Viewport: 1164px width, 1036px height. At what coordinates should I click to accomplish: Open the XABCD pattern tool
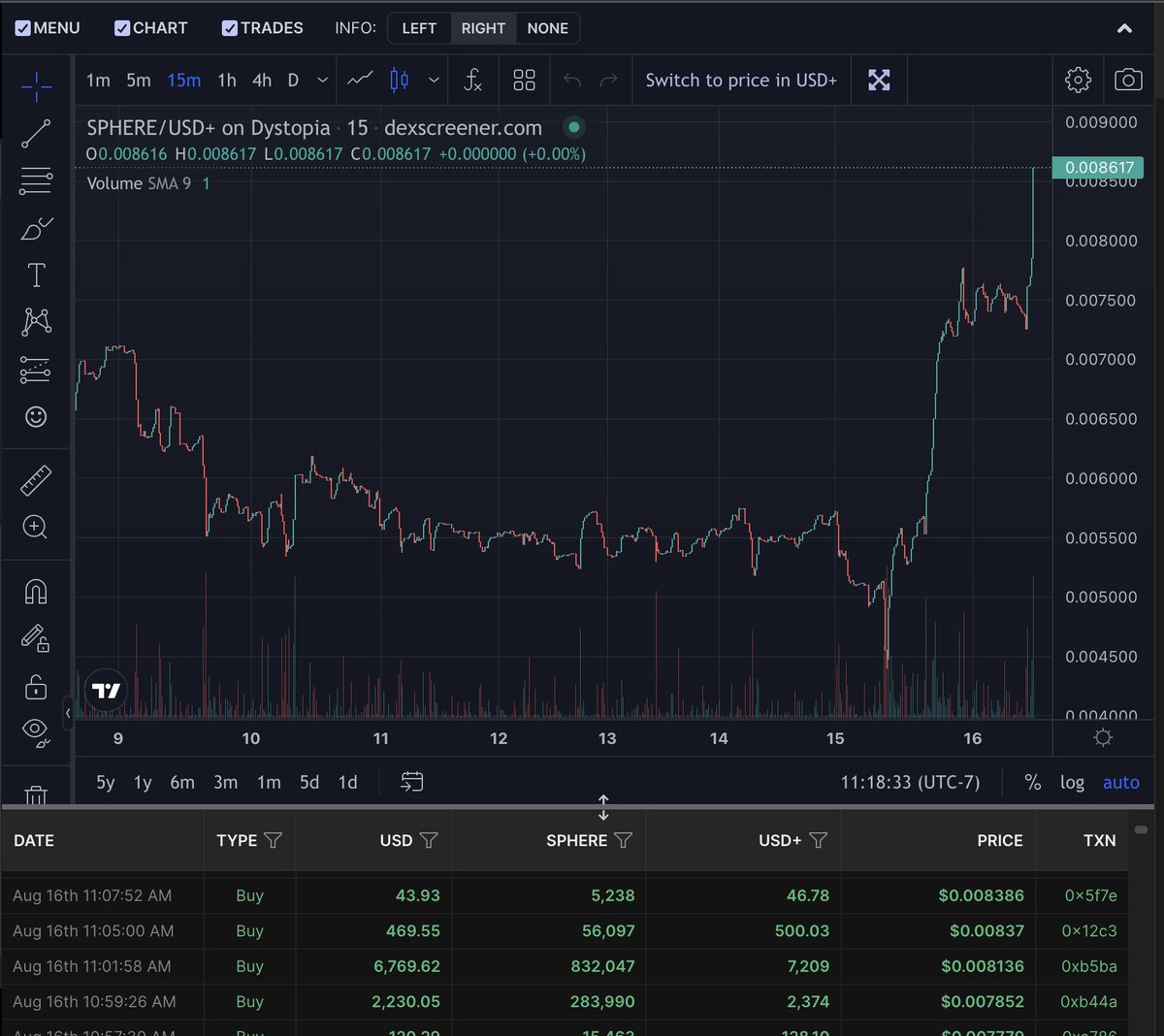[x=36, y=321]
